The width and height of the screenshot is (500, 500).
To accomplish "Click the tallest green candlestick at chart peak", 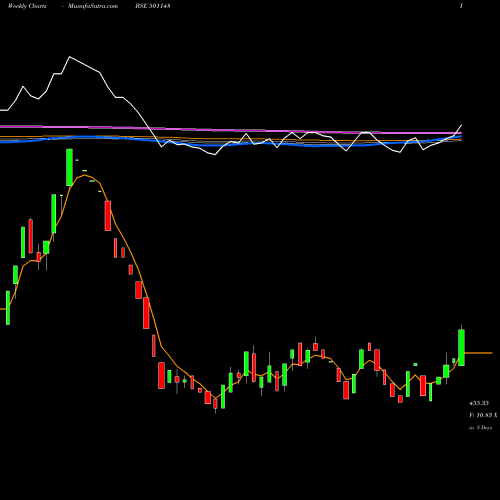I will 69,167.
